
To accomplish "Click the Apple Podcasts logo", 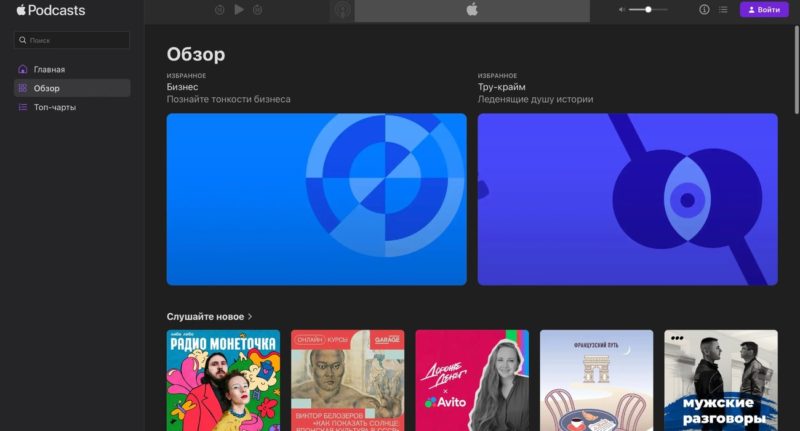I will 51,10.
